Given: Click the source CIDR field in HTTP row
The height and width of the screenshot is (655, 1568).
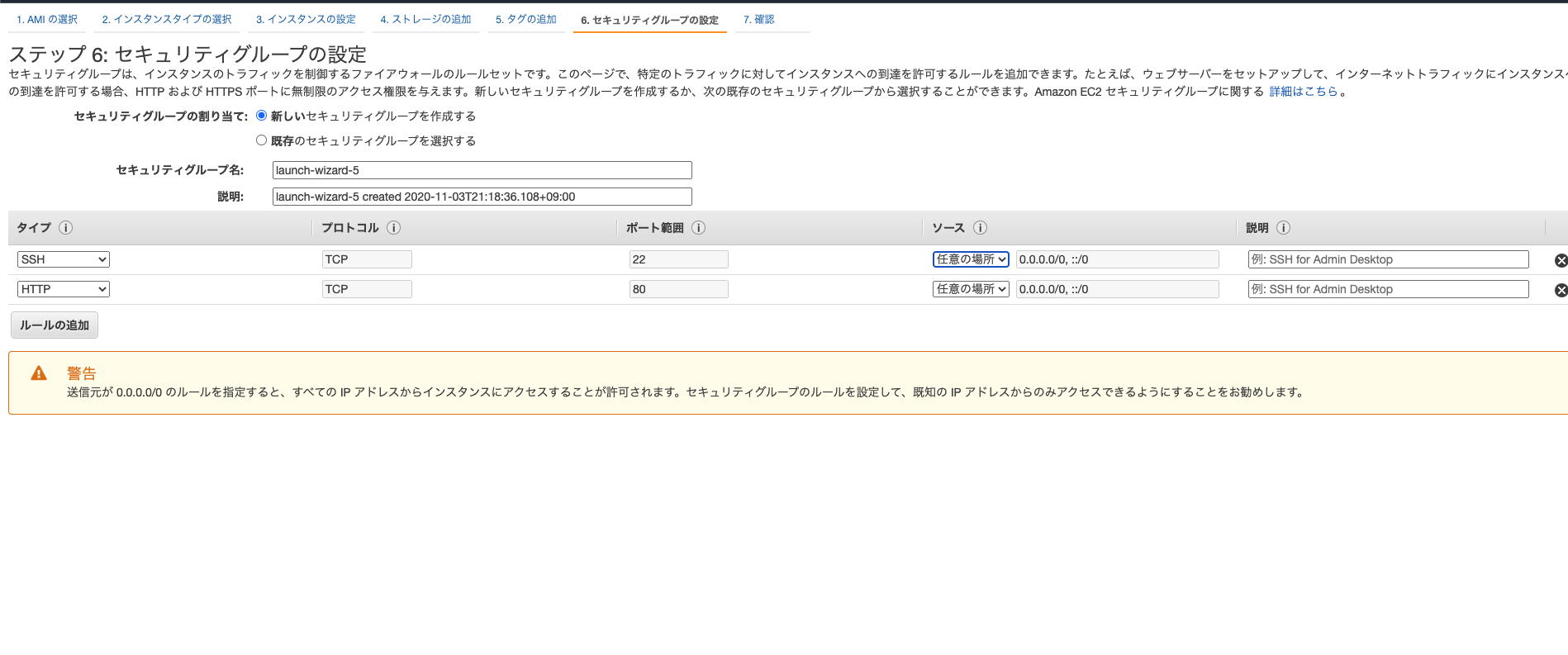Looking at the screenshot, I should (x=1118, y=289).
